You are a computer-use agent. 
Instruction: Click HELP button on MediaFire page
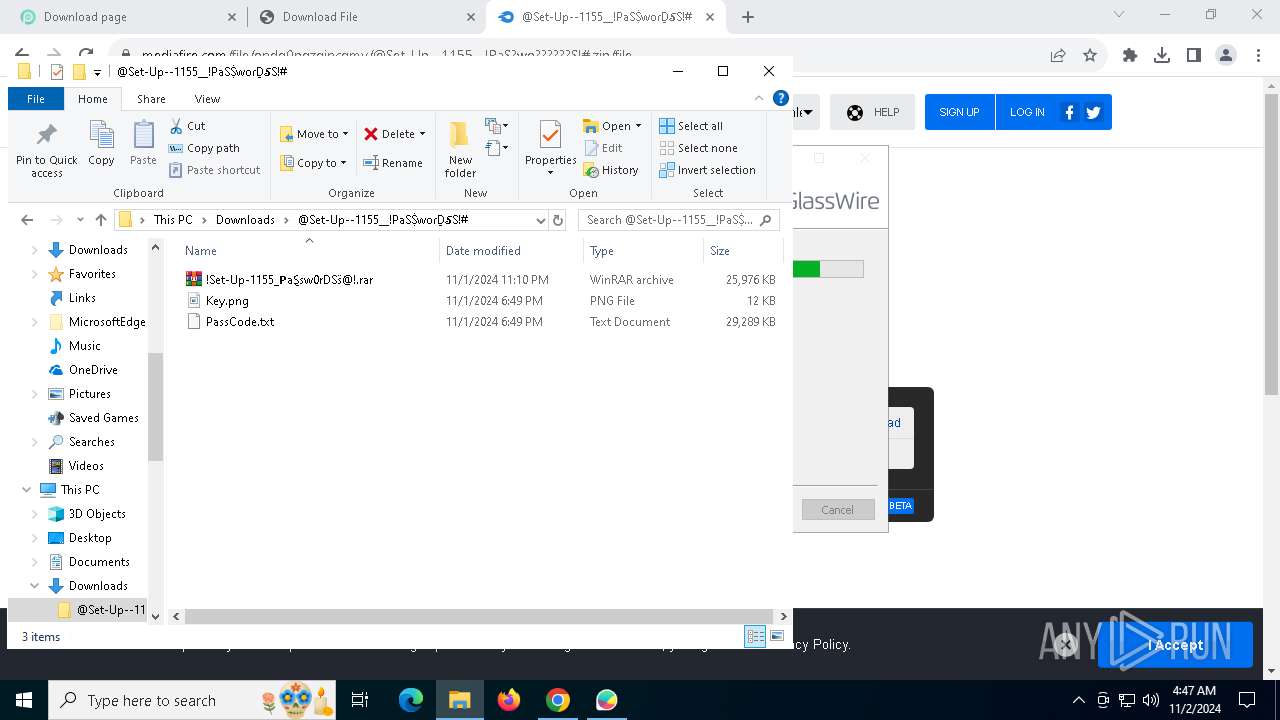point(873,112)
